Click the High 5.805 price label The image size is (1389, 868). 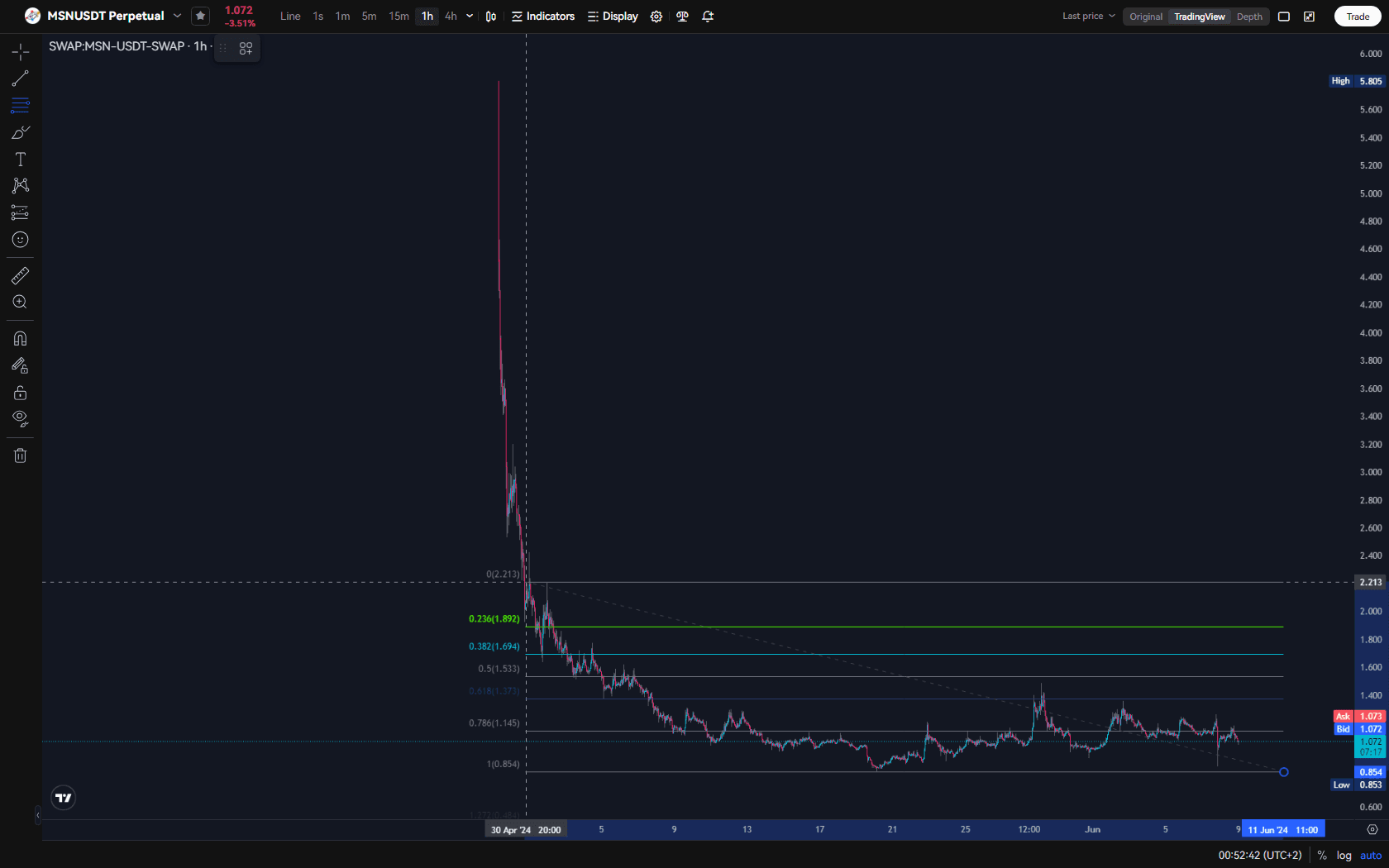click(1357, 81)
